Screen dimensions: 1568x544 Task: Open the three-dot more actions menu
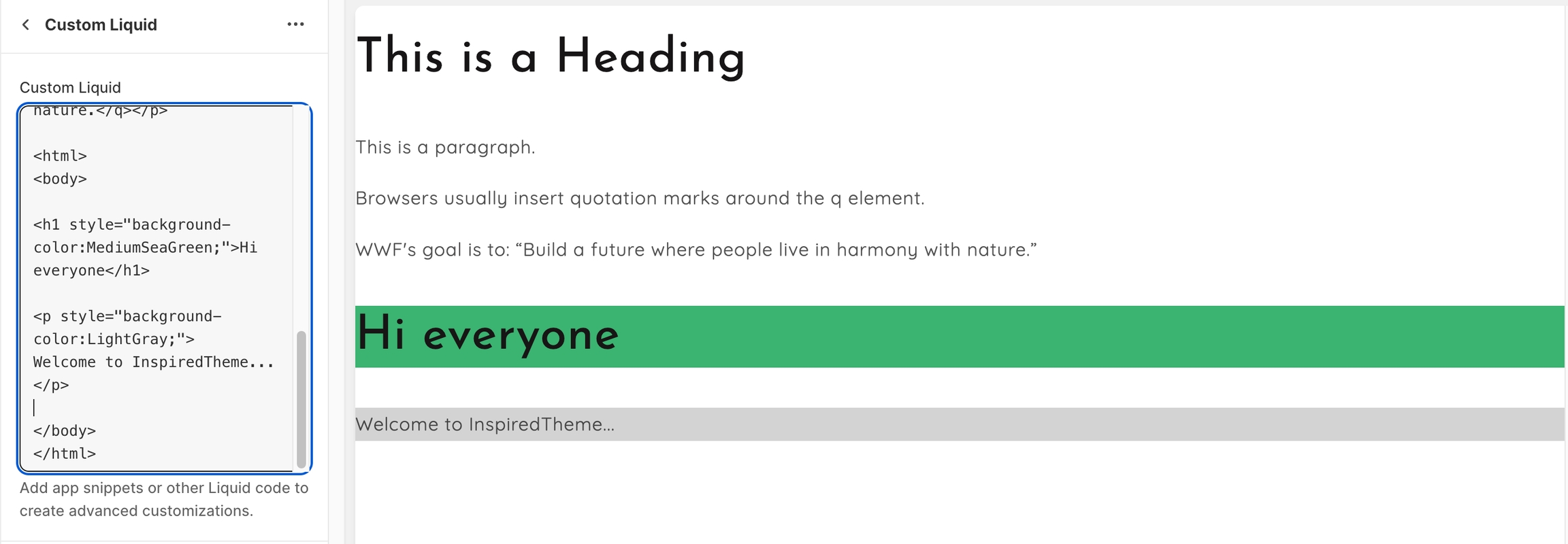(x=295, y=24)
